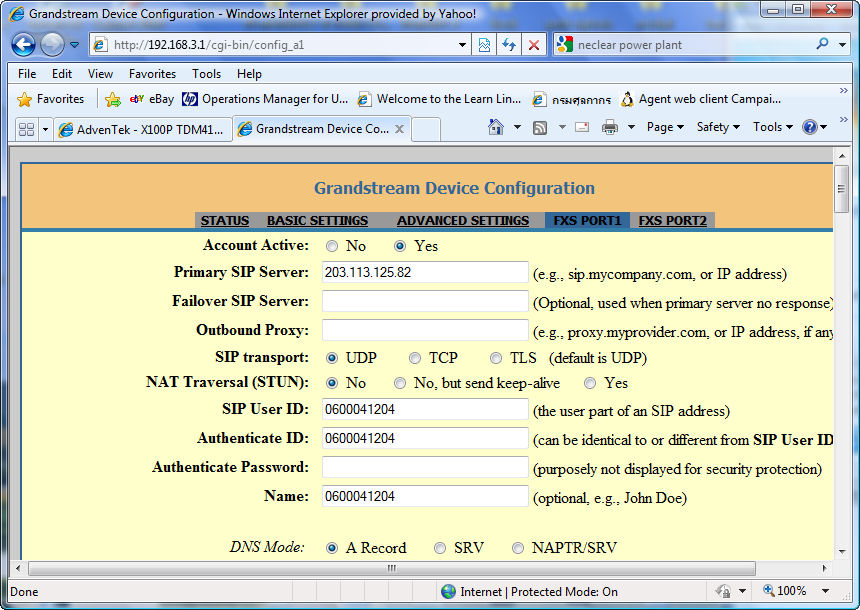
Task: Click the Home page icon
Action: click(495, 127)
